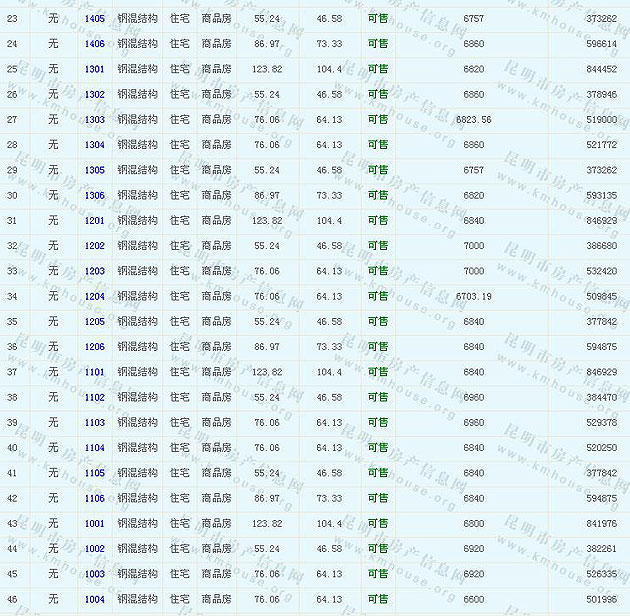Open room 1405 details link
This screenshot has height=616, width=630.
pos(94,19)
